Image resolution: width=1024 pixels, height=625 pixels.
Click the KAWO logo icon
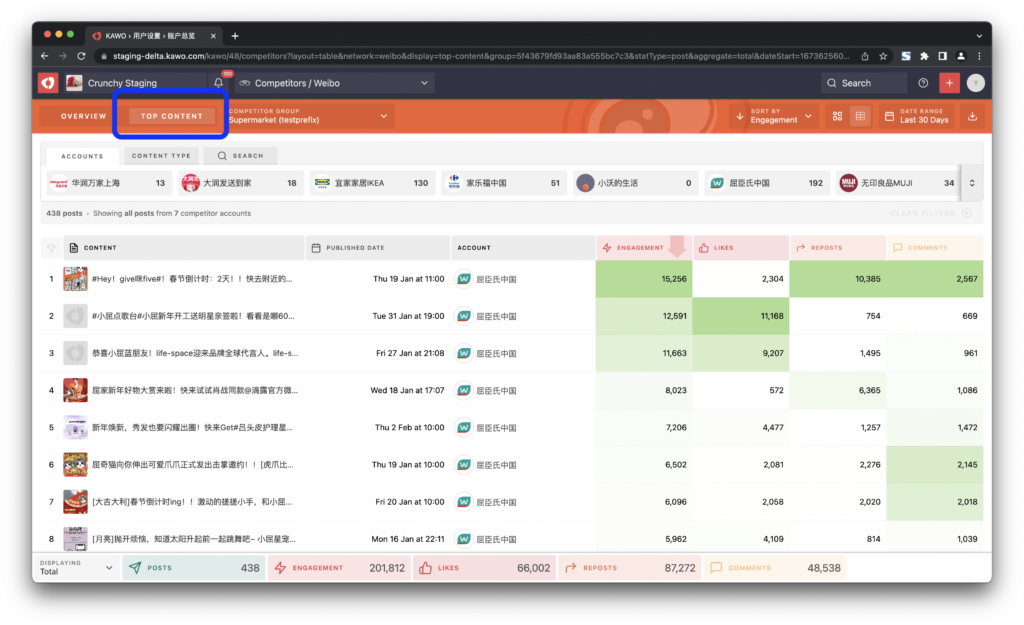pyautogui.click(x=48, y=83)
